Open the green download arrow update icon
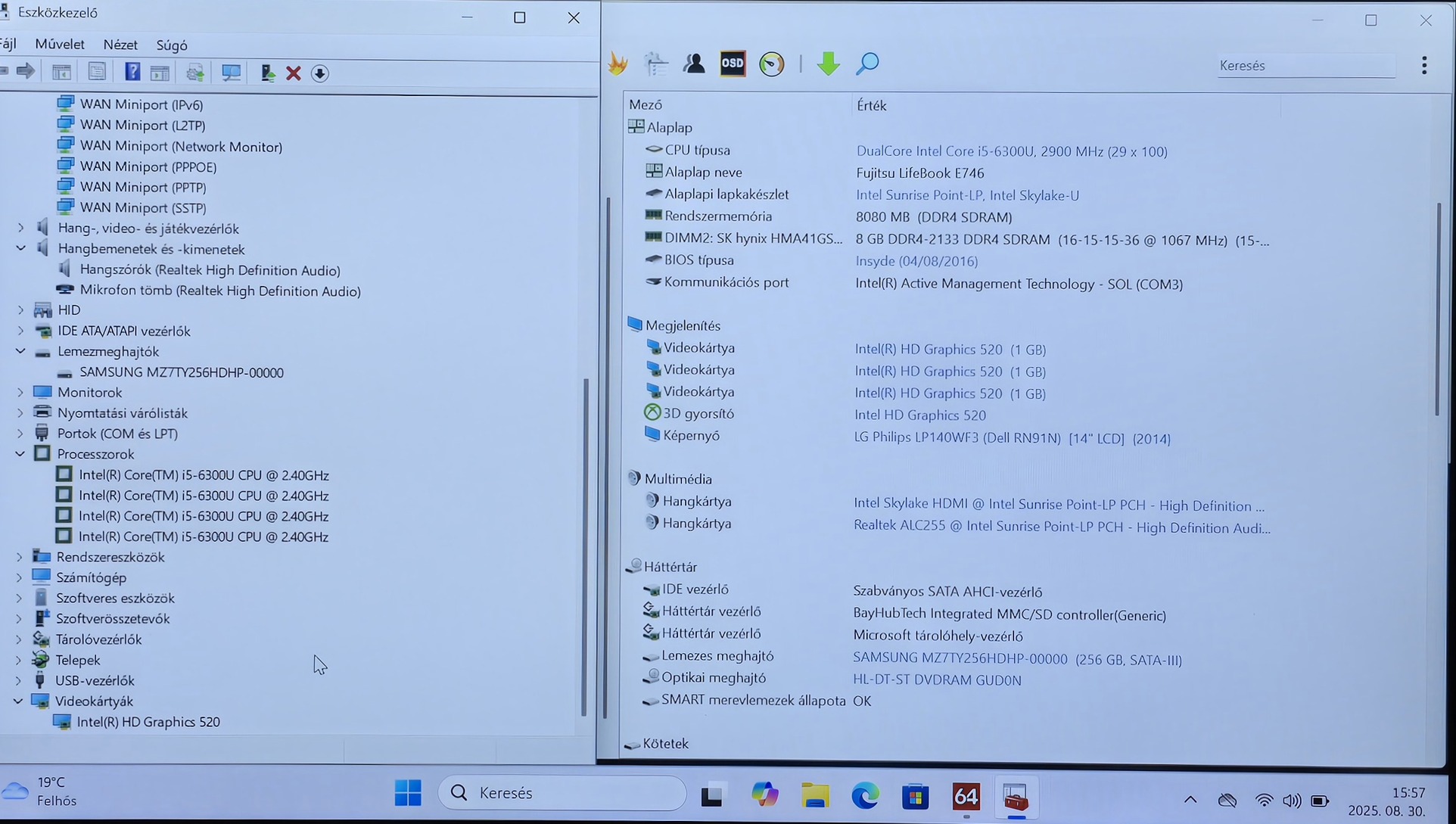 (x=828, y=64)
